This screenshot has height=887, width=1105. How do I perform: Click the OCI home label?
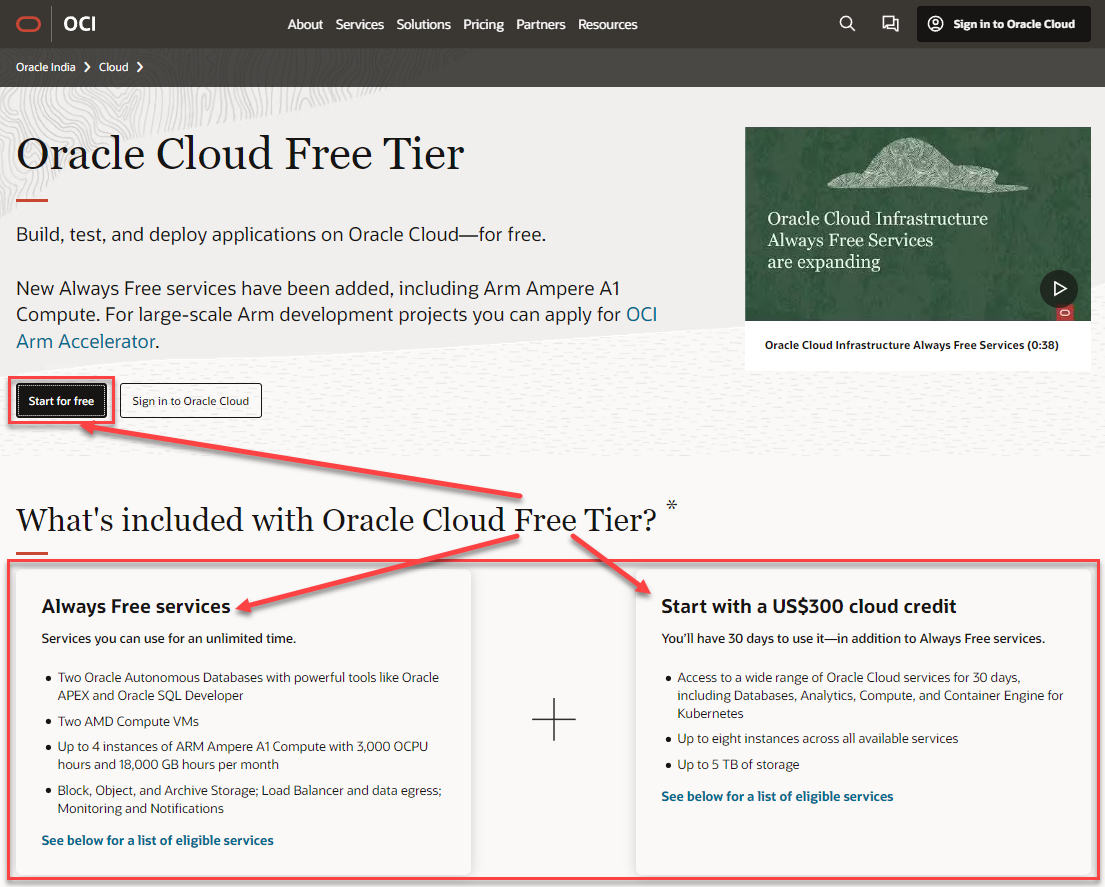80,24
